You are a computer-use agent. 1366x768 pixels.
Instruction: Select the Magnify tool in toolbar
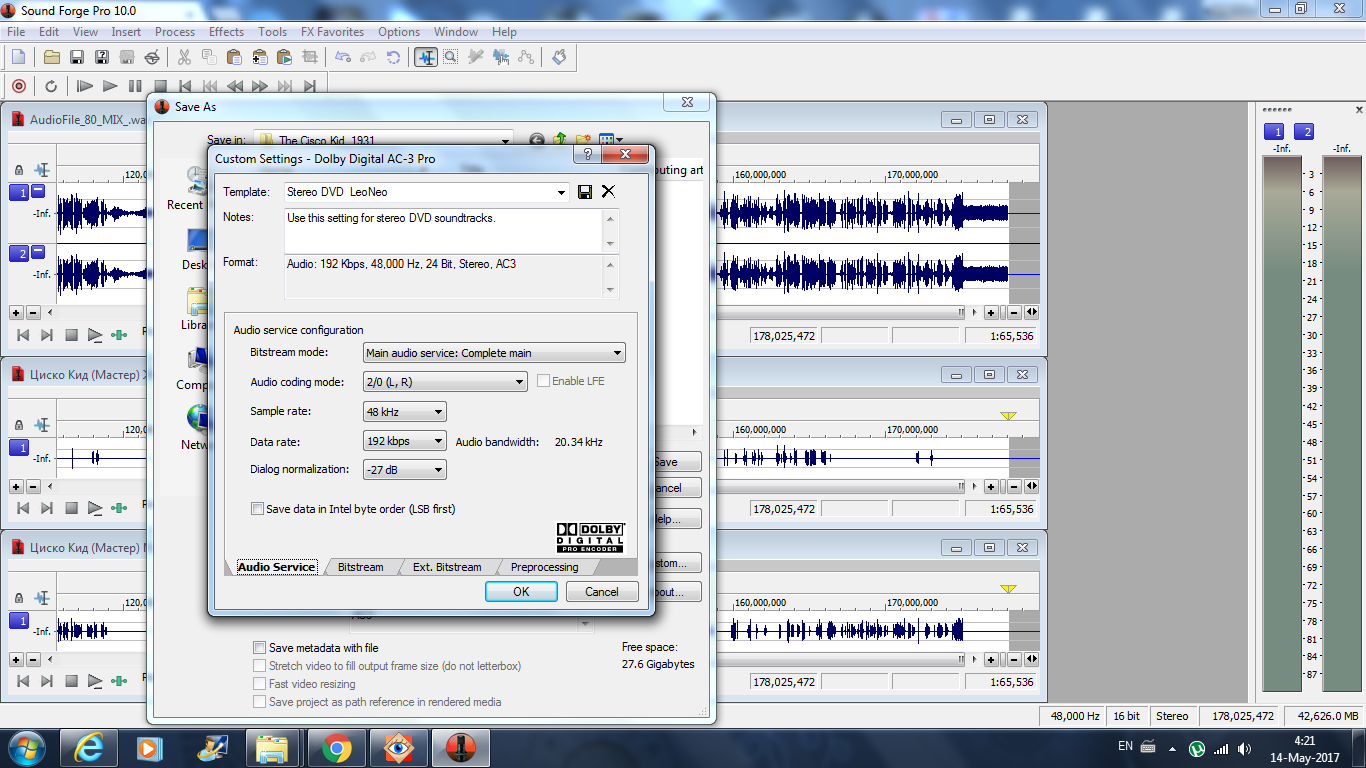point(451,57)
